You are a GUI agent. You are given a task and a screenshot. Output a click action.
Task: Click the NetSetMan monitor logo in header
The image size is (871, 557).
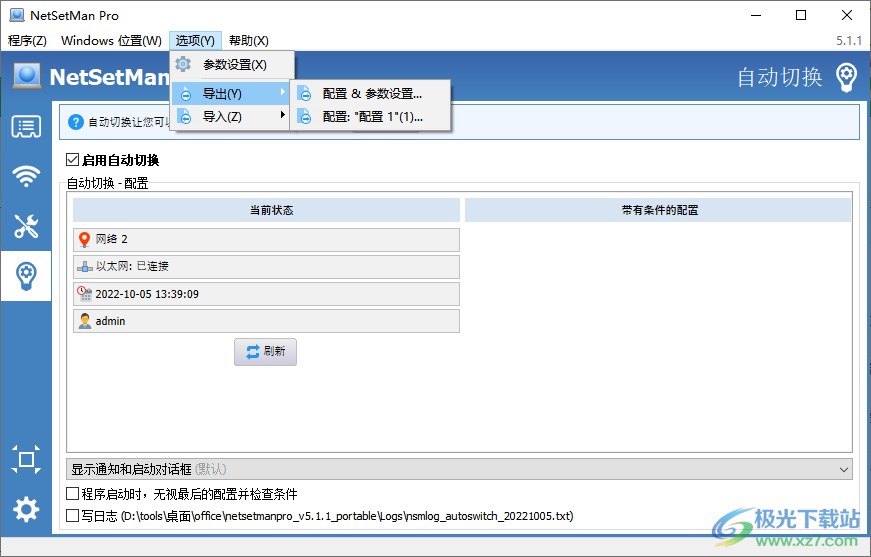(x=27, y=76)
